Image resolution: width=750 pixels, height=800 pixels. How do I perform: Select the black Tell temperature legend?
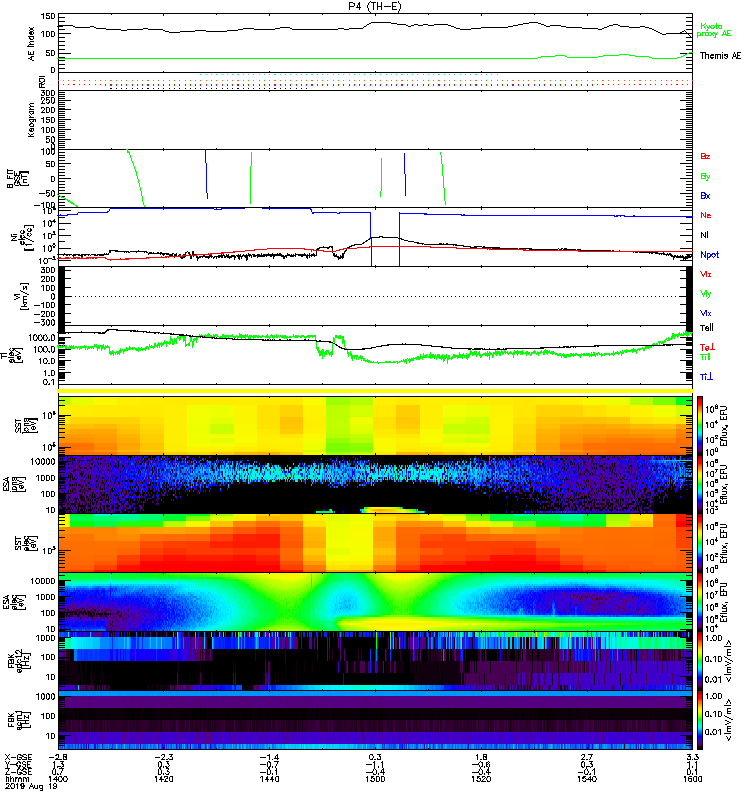pyautogui.click(x=706, y=328)
